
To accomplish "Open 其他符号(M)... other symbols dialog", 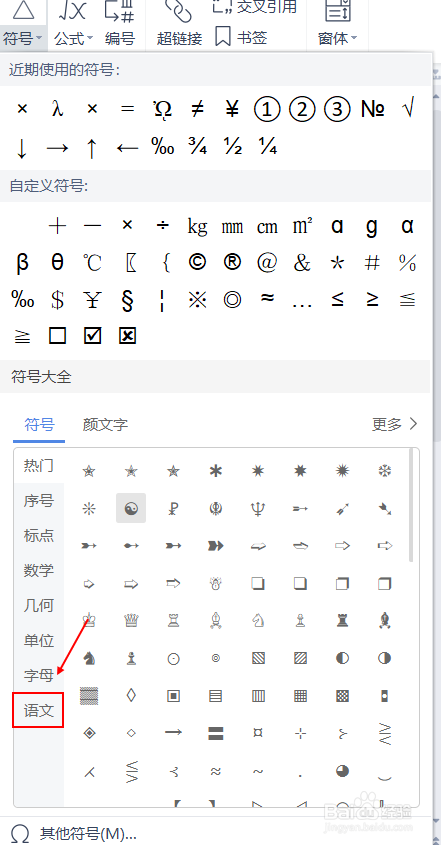I will click(73, 833).
